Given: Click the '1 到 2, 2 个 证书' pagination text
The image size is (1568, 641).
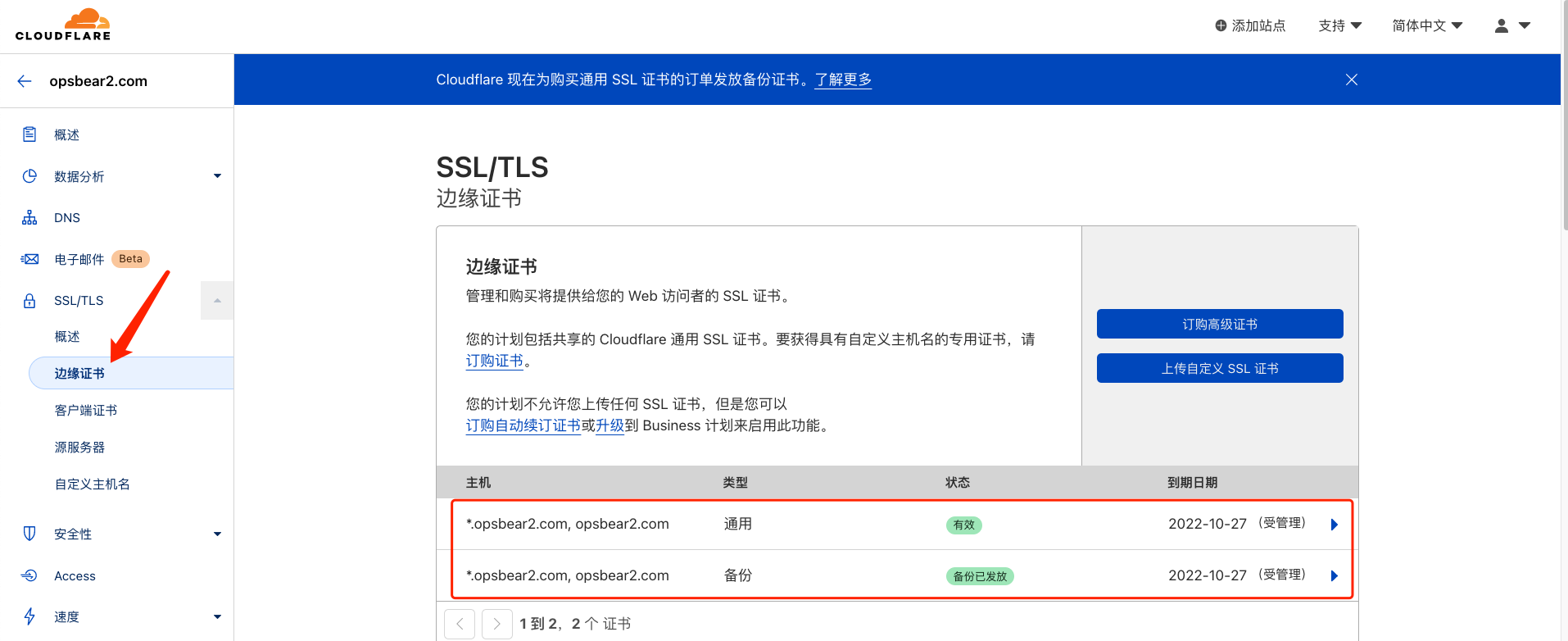Looking at the screenshot, I should (575, 624).
